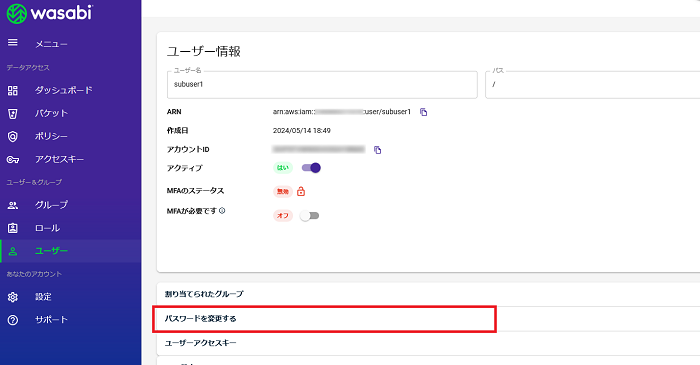Click the ユーザー person icon

pyautogui.click(x=12, y=251)
